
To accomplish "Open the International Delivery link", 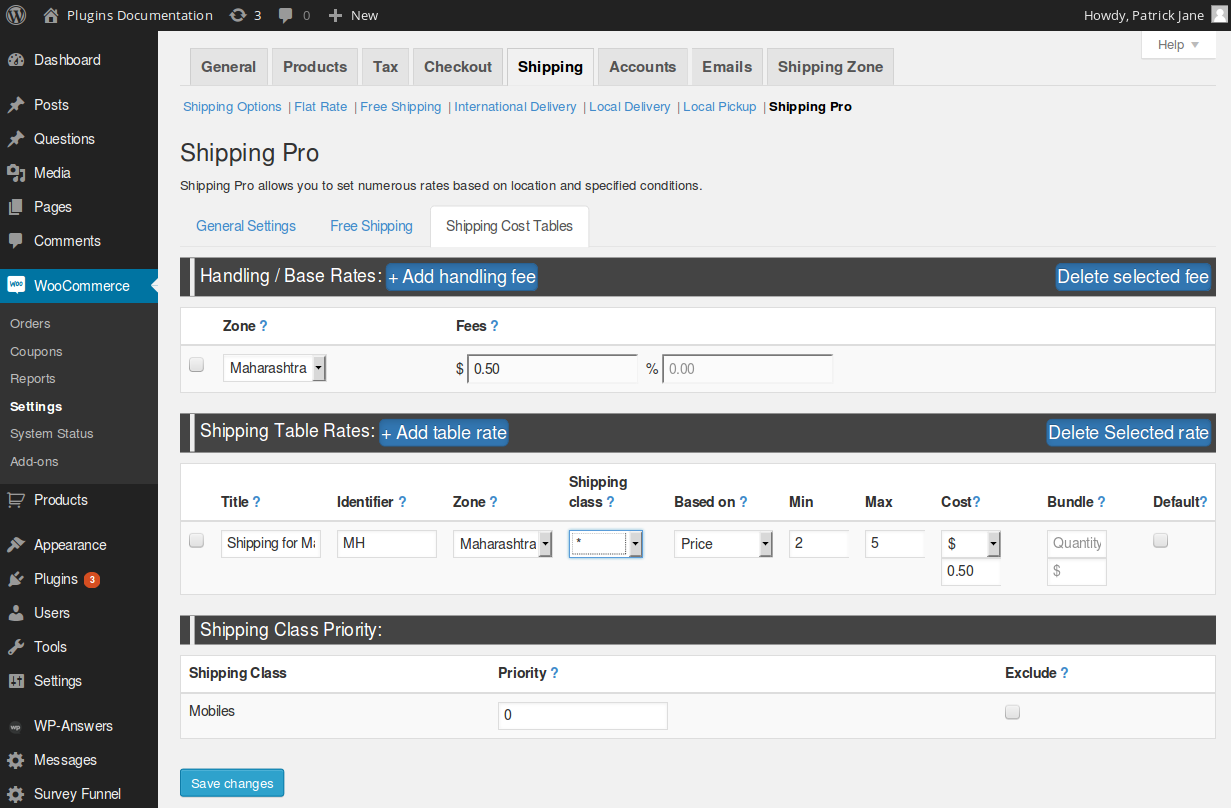I will coord(515,107).
